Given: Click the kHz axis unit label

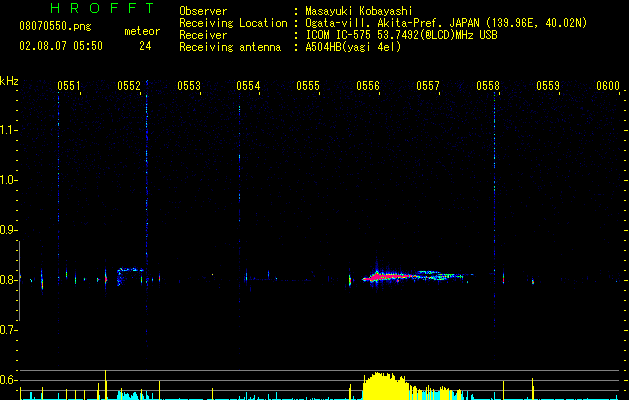Looking at the screenshot, I should pos(9,81).
